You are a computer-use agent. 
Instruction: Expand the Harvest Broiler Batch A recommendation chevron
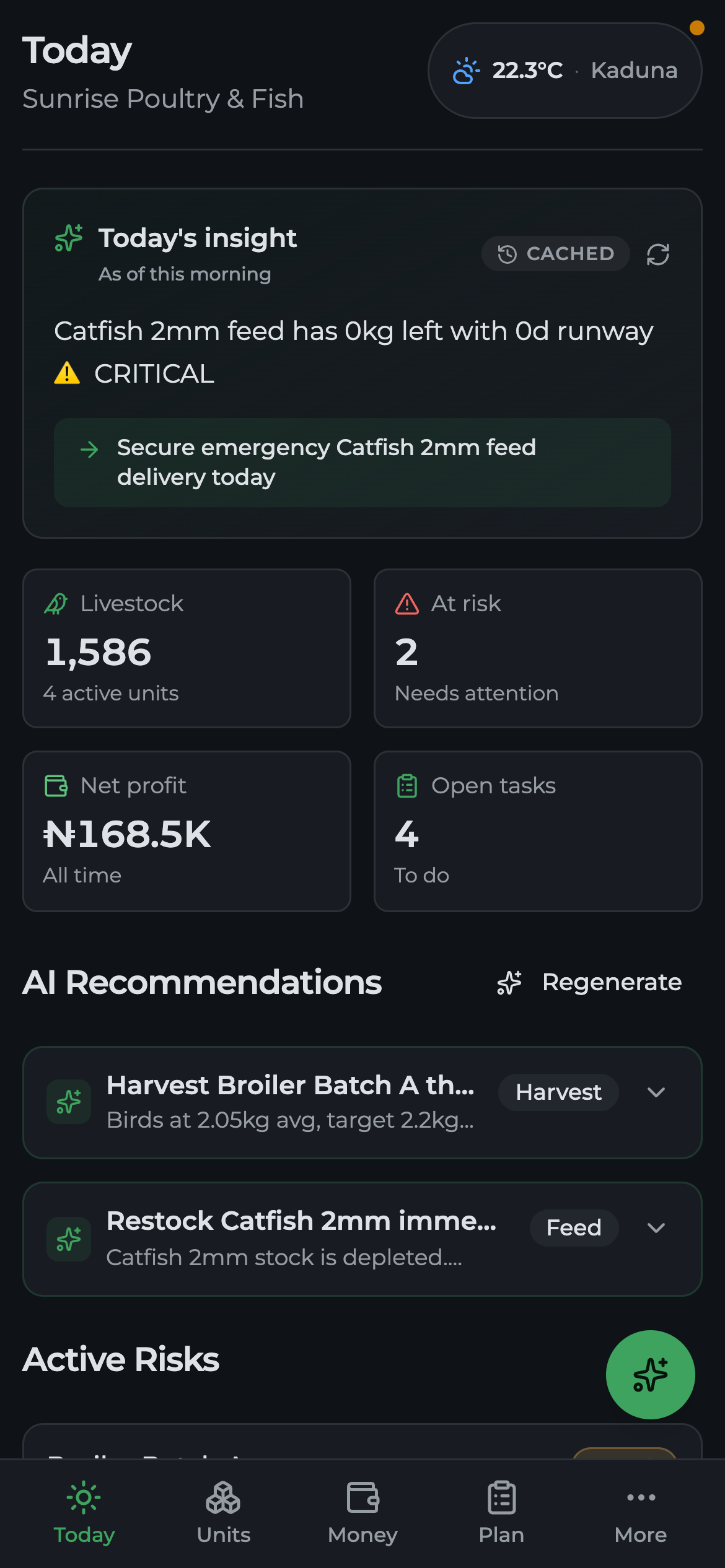tap(656, 1092)
